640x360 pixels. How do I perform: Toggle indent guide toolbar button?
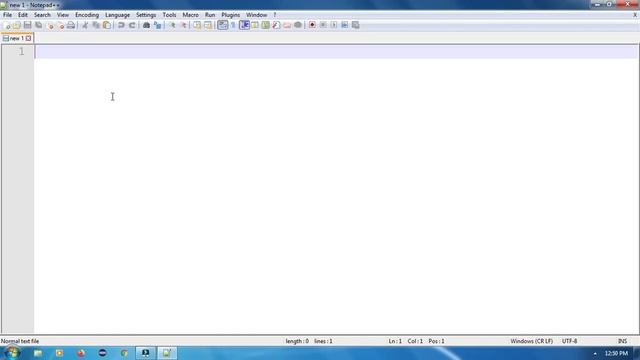click(x=244, y=25)
